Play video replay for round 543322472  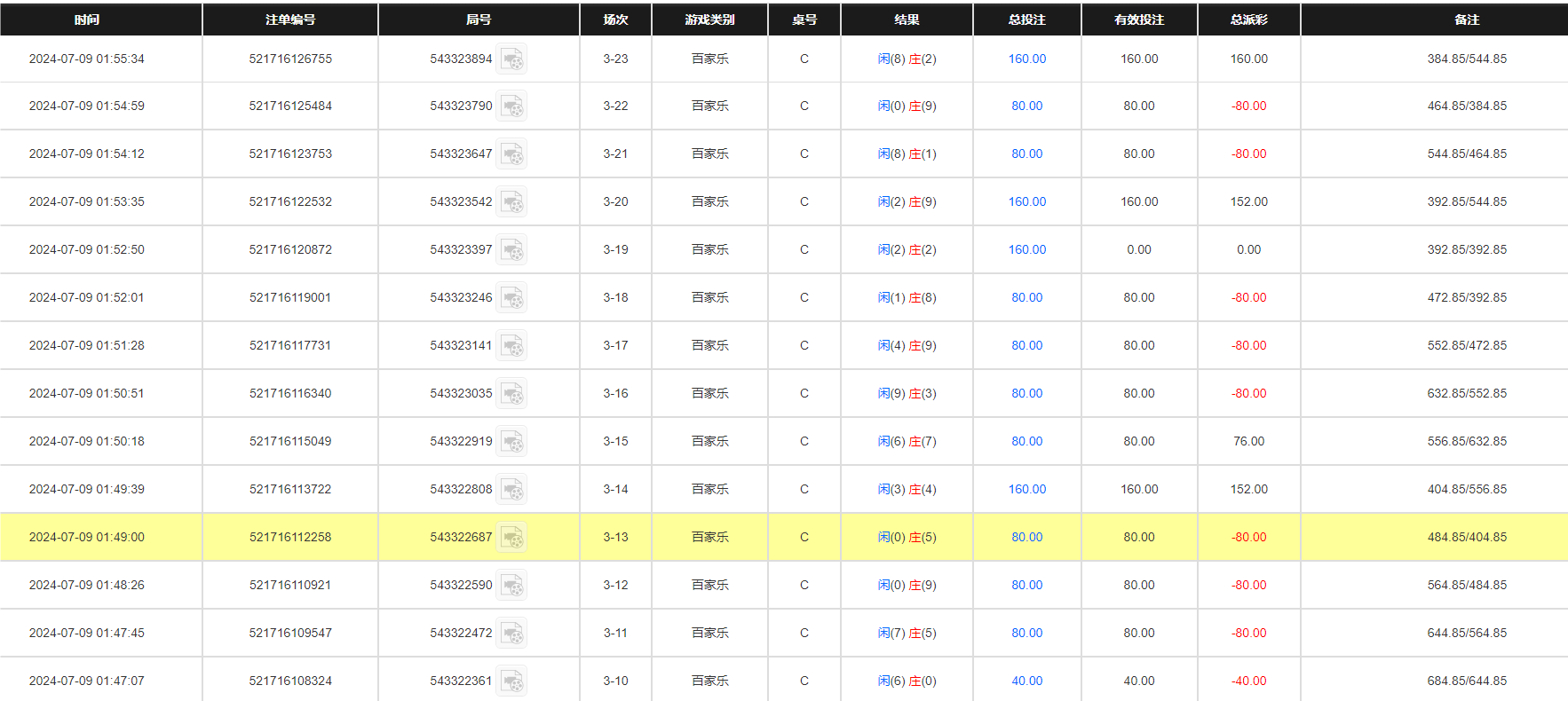512,634
